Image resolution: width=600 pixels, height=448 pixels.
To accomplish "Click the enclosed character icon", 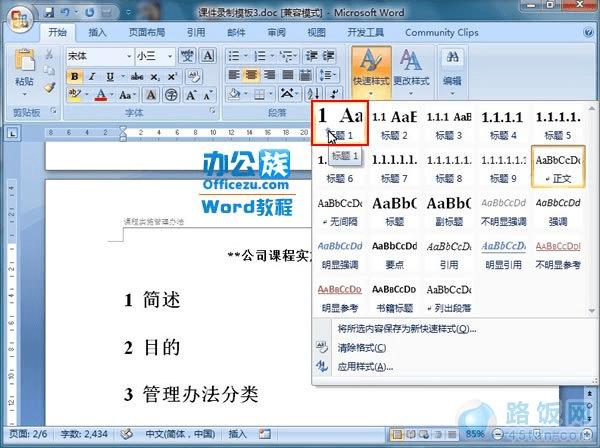I will click(171, 94).
